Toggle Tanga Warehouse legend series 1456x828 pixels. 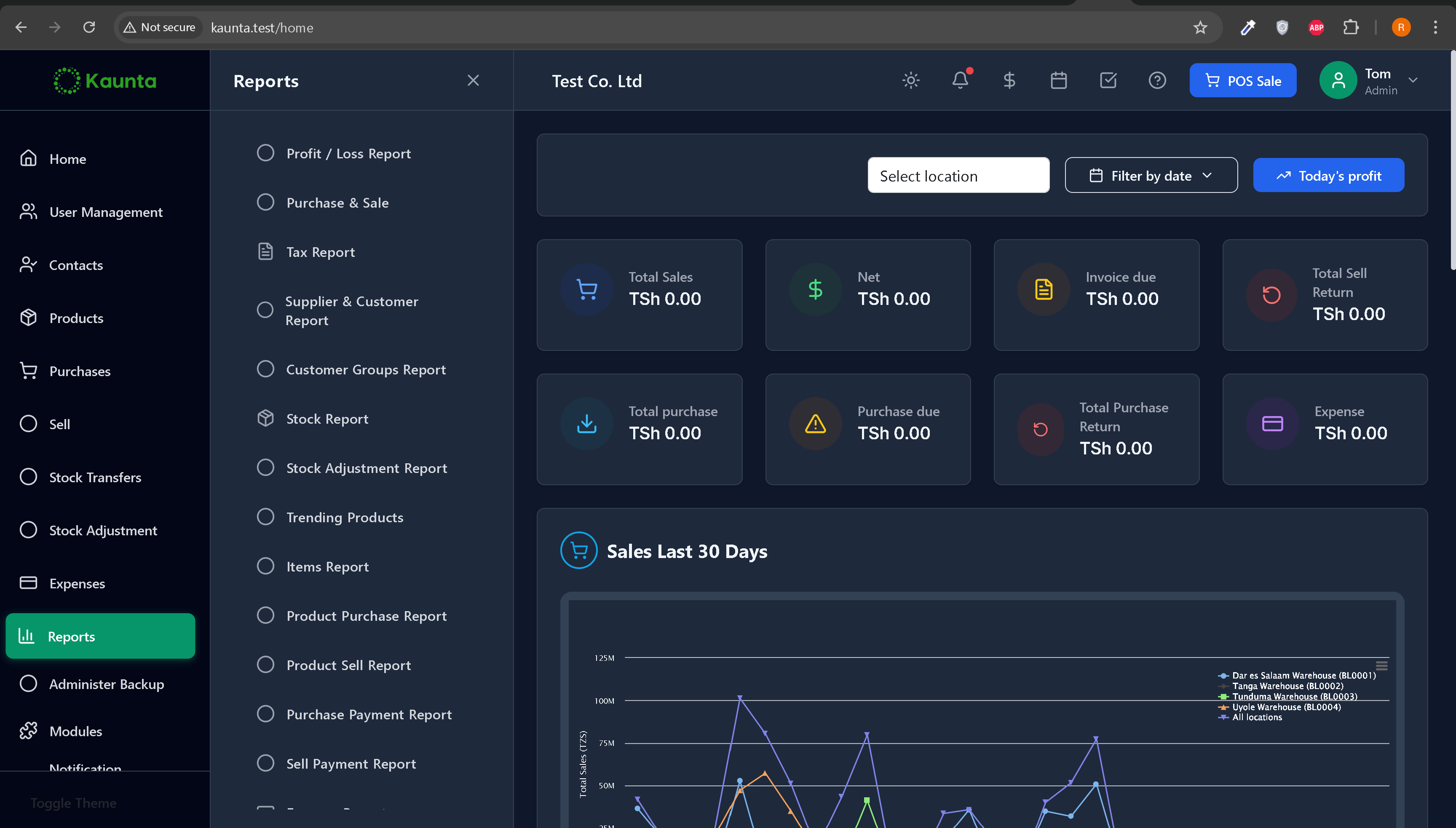(1280, 686)
